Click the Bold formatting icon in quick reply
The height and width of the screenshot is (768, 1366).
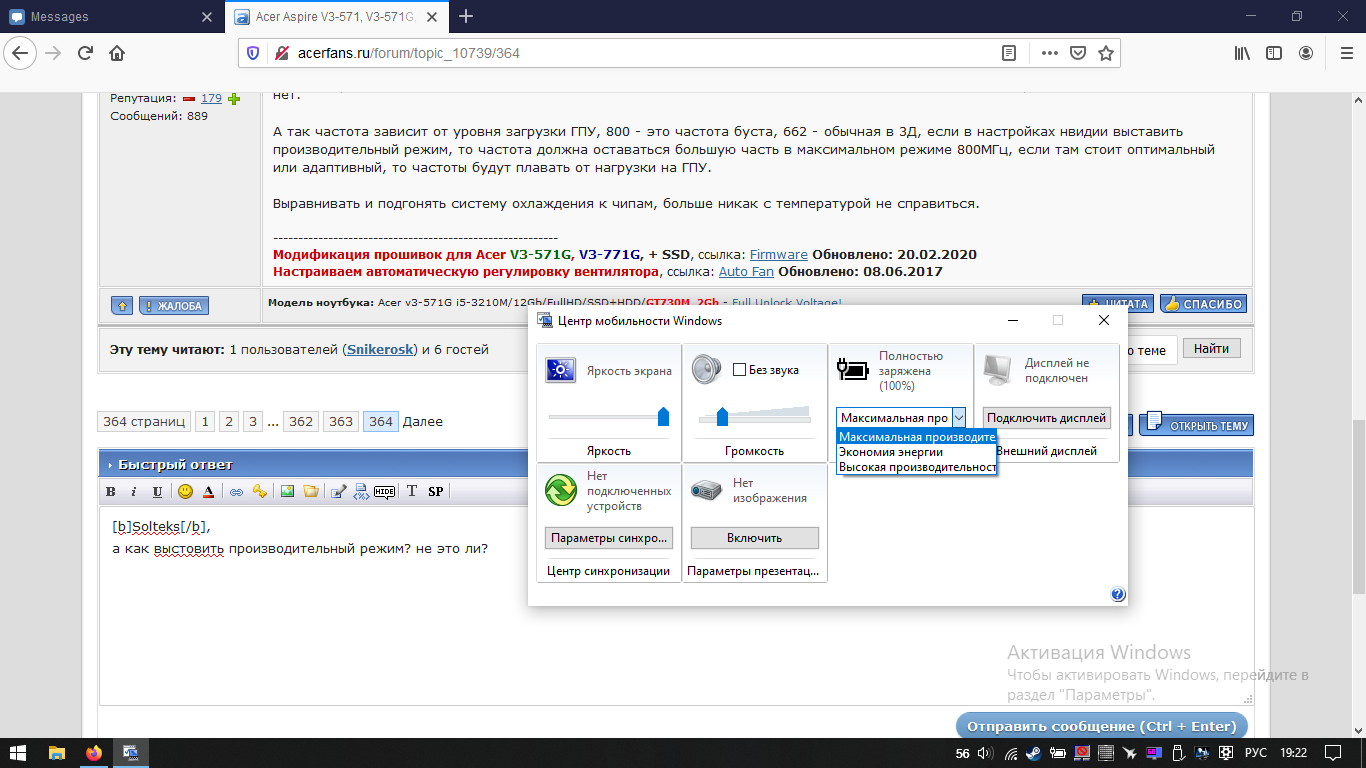111,491
